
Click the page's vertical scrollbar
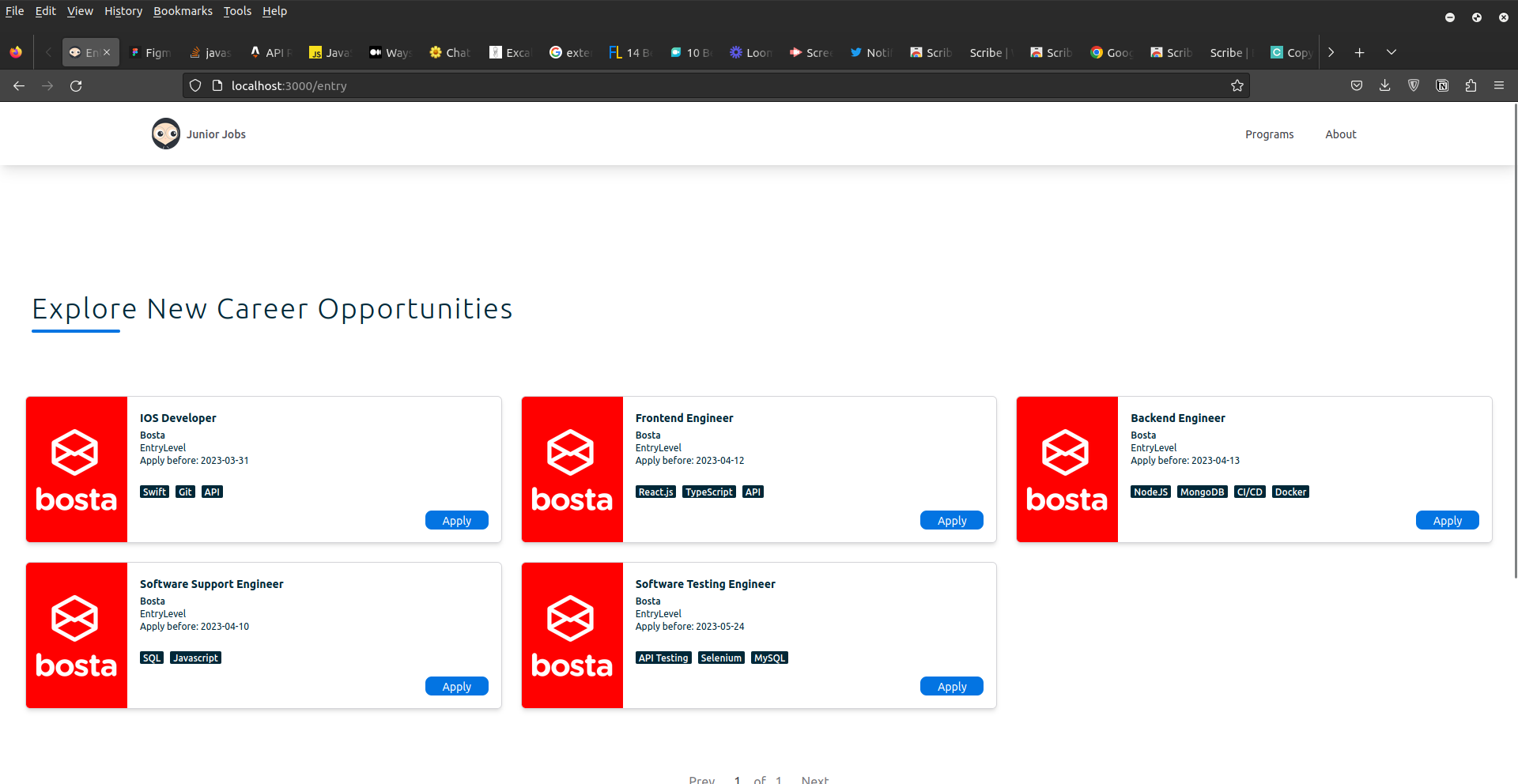[x=1514, y=340]
